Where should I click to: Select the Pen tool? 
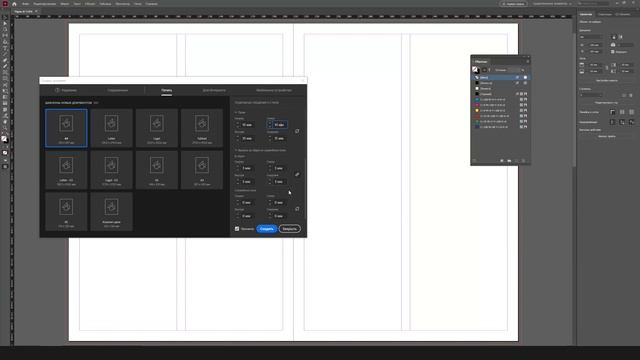click(5, 60)
